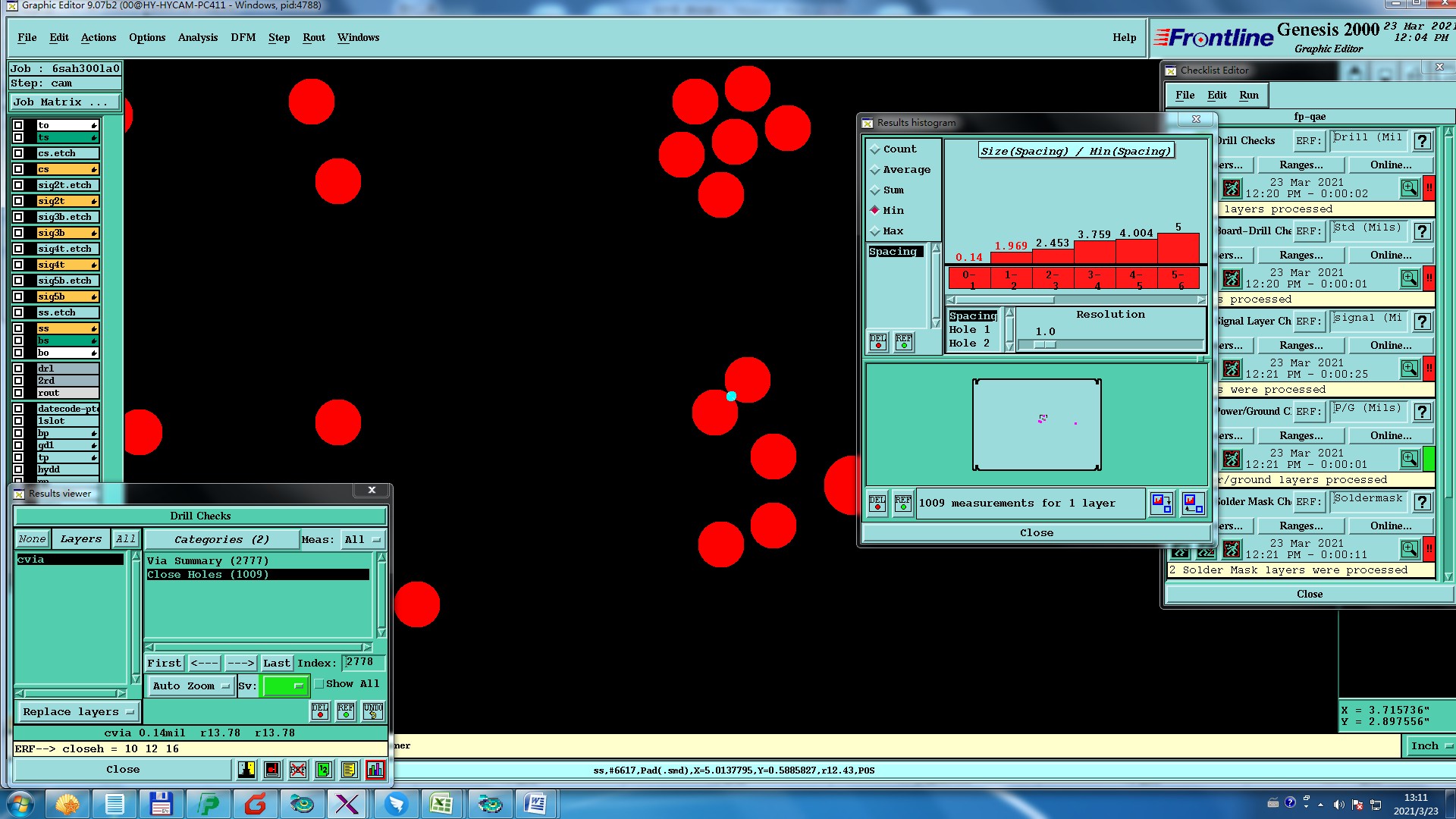
Task: Click the magnifier icon in Drill Checks row
Action: click(x=1409, y=188)
